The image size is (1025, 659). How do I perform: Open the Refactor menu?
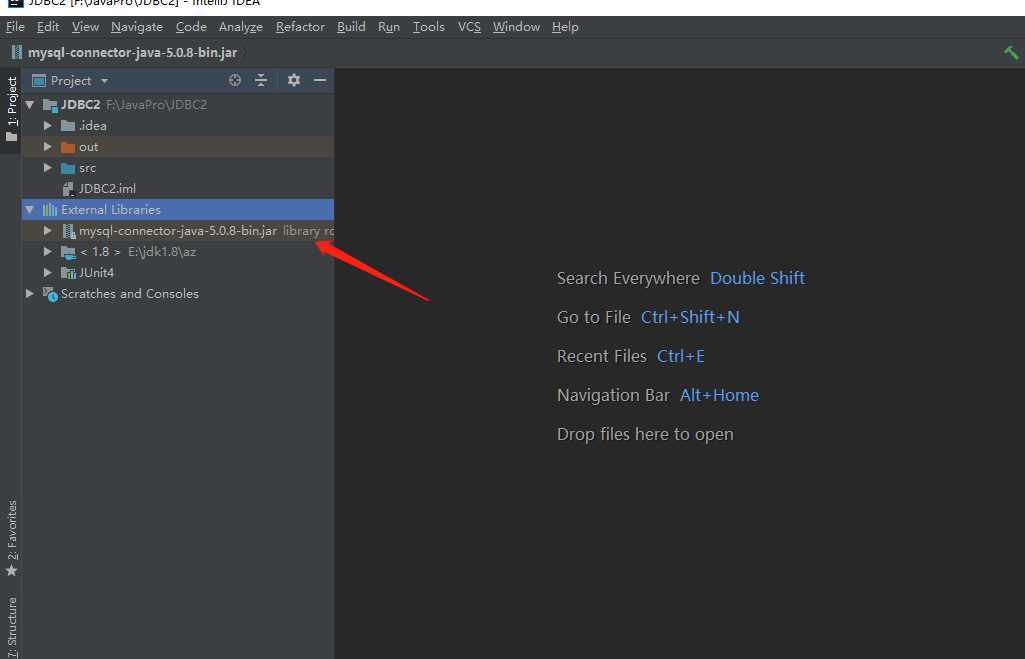click(x=300, y=27)
